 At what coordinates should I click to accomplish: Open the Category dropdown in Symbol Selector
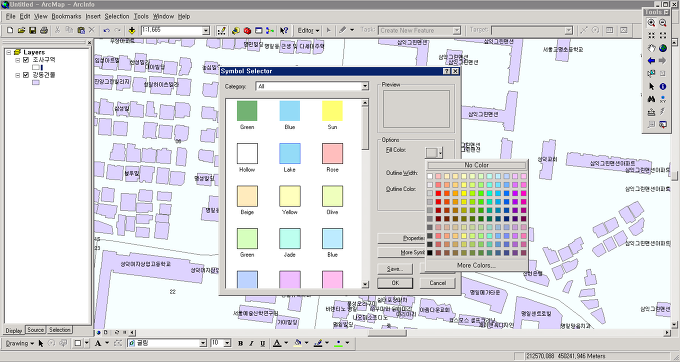tap(365, 86)
